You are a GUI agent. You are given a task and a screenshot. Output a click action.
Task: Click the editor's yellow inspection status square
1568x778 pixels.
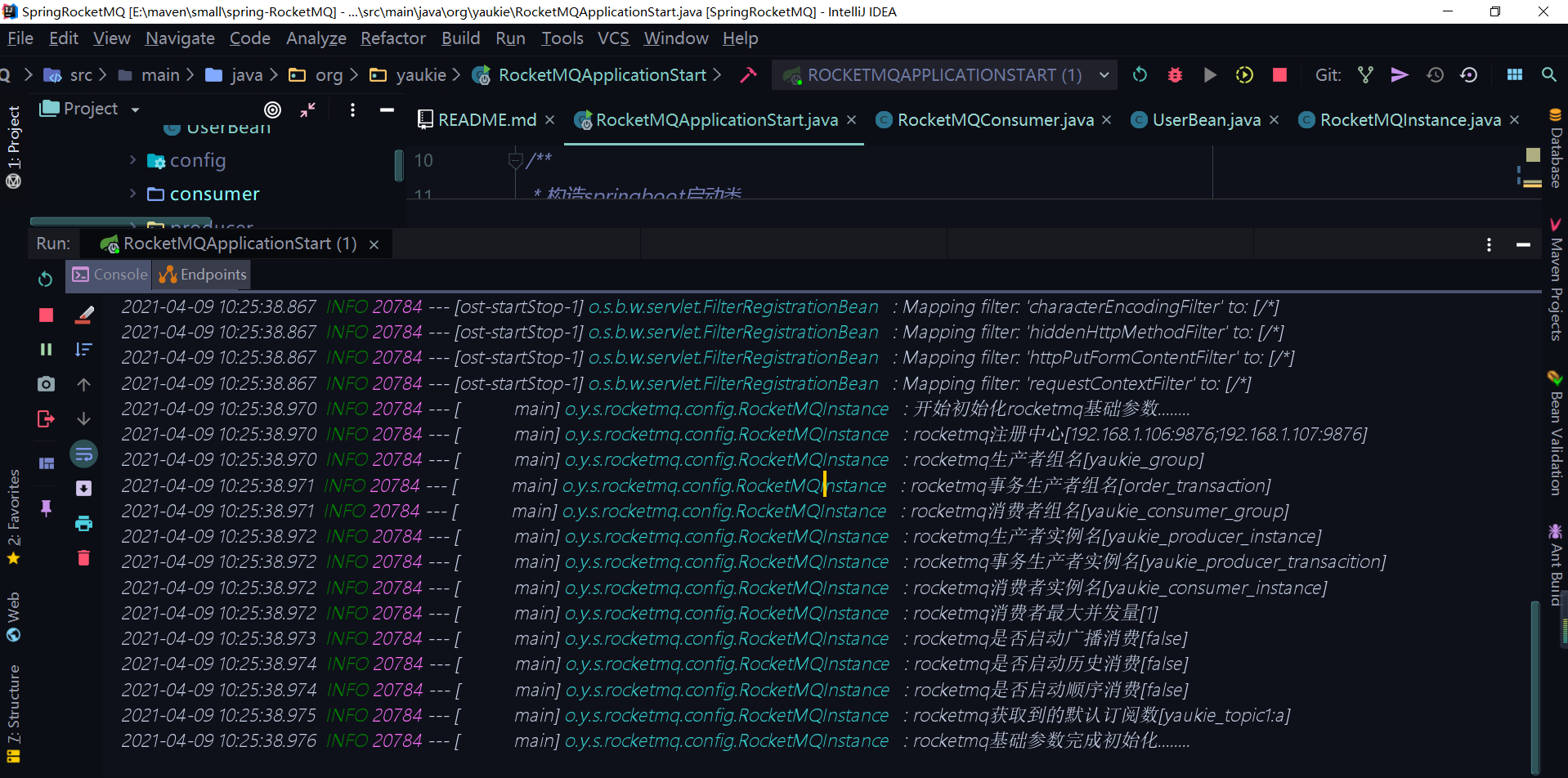click(x=1533, y=154)
